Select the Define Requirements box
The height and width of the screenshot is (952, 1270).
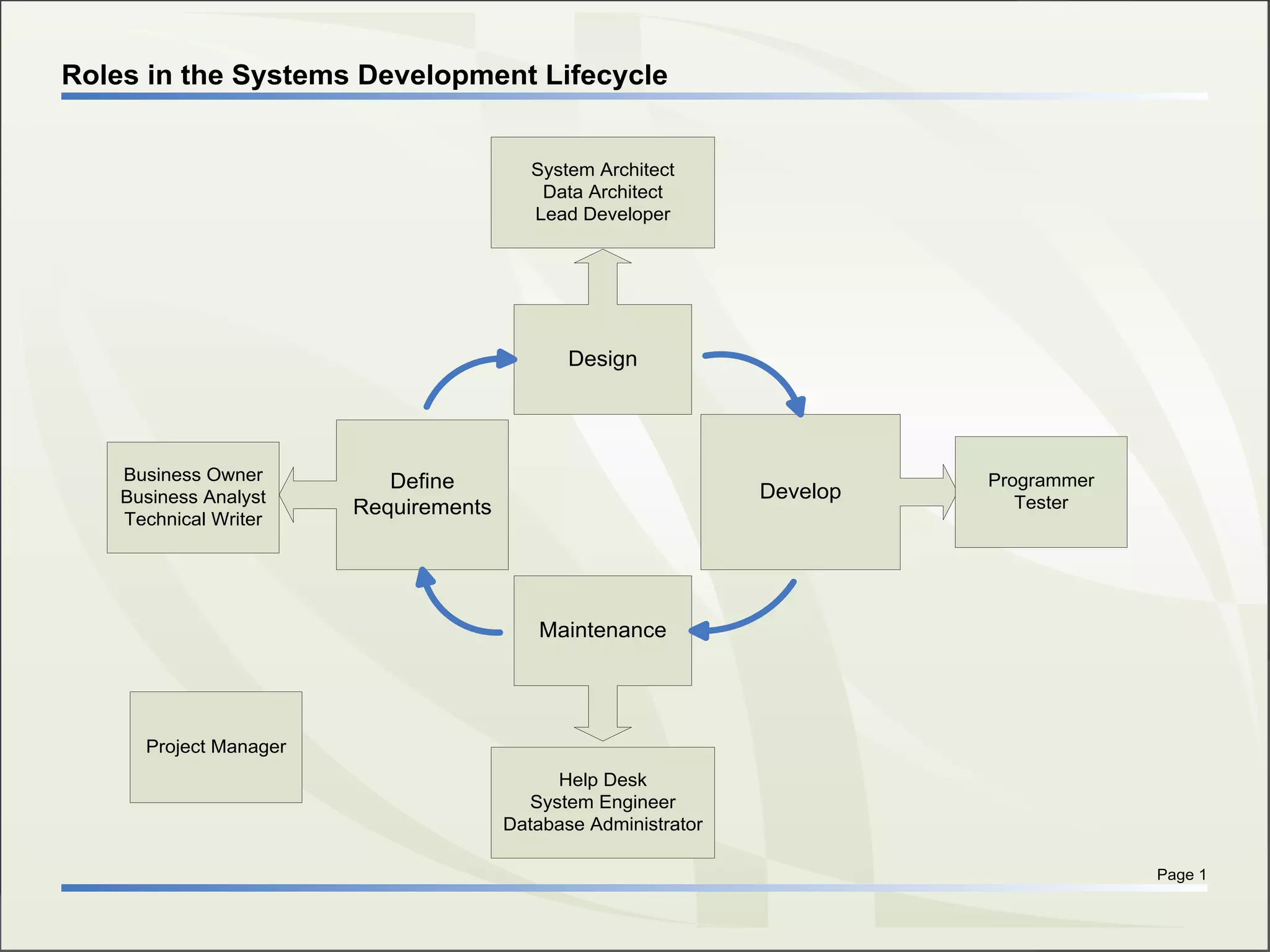[422, 494]
